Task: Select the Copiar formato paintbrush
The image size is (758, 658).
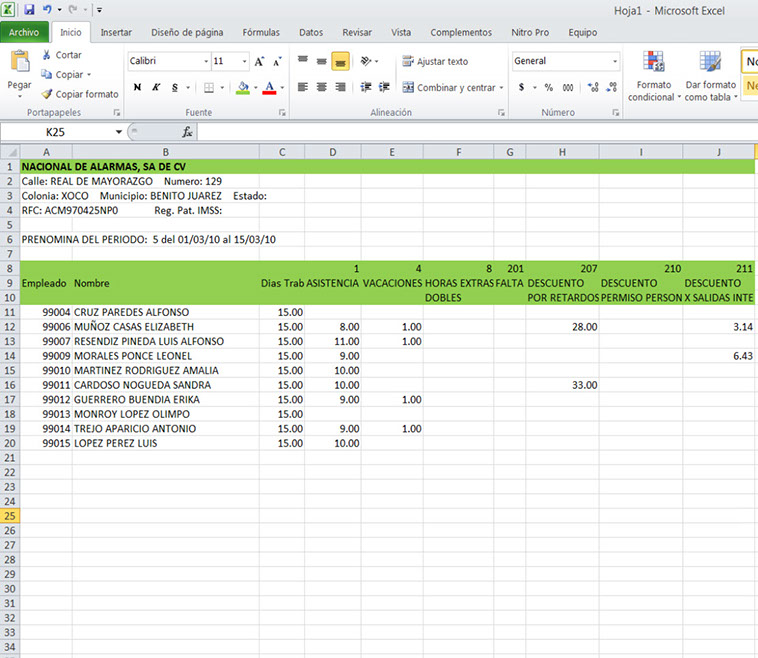Action: coord(47,94)
